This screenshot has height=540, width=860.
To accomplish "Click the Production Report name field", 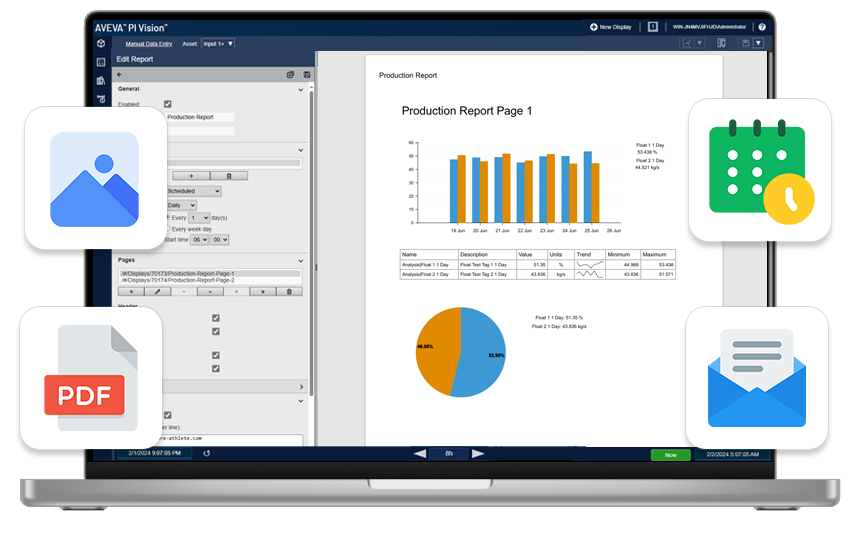I will (x=200, y=117).
